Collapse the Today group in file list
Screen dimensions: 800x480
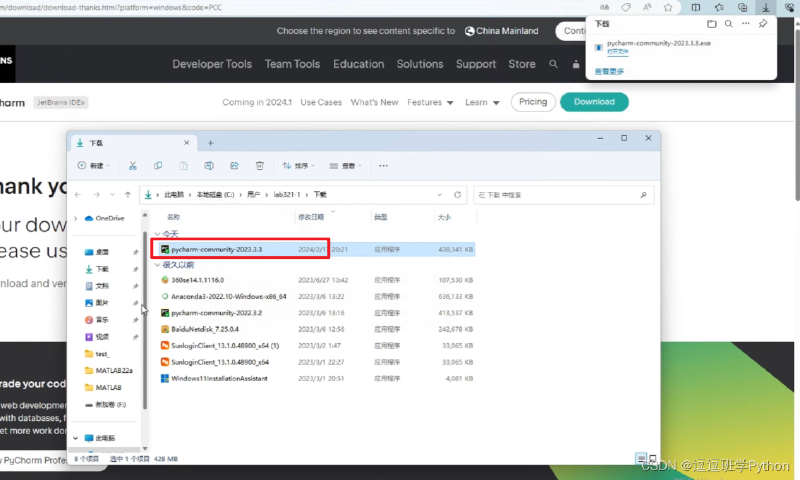(157, 234)
